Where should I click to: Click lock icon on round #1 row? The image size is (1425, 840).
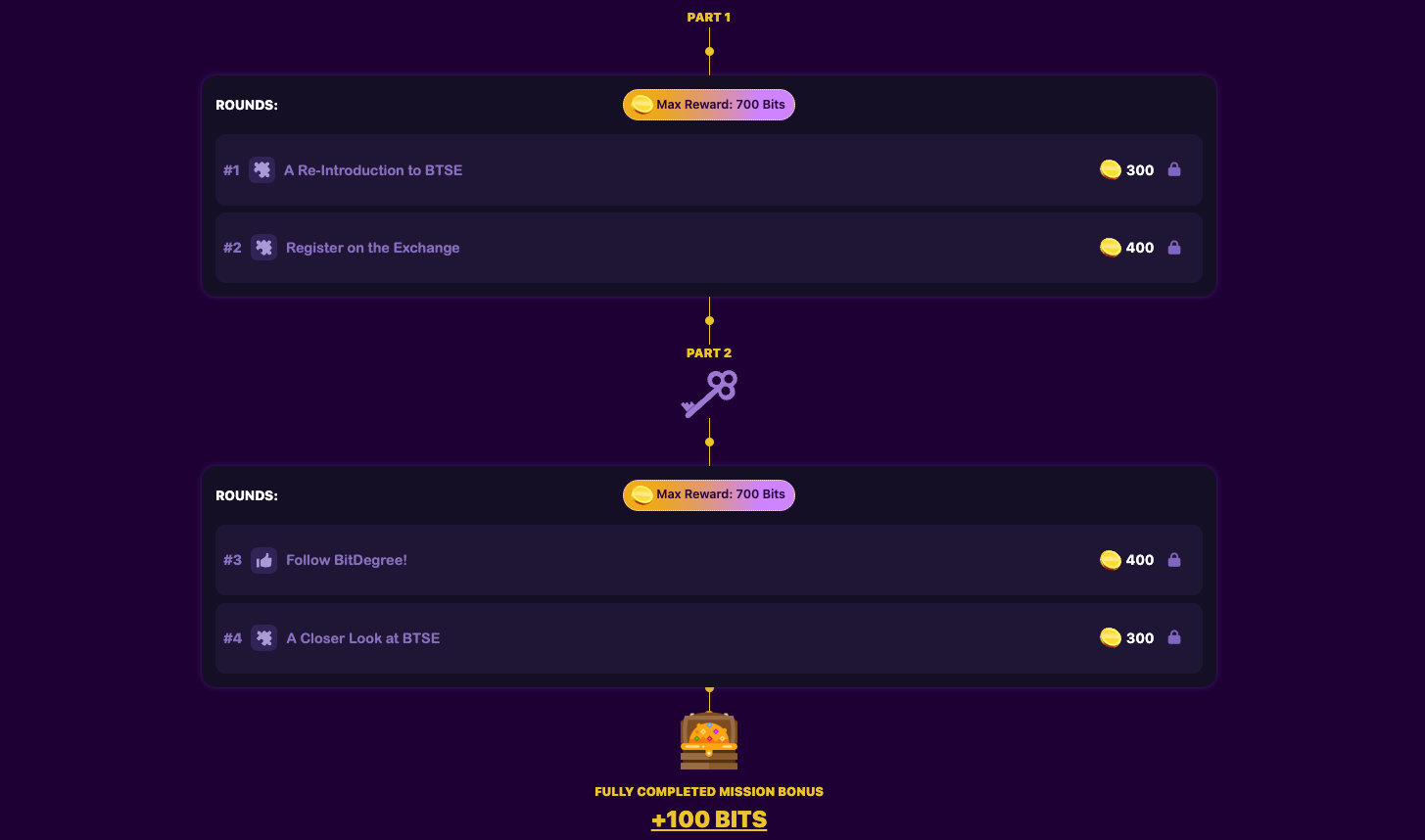(1174, 169)
